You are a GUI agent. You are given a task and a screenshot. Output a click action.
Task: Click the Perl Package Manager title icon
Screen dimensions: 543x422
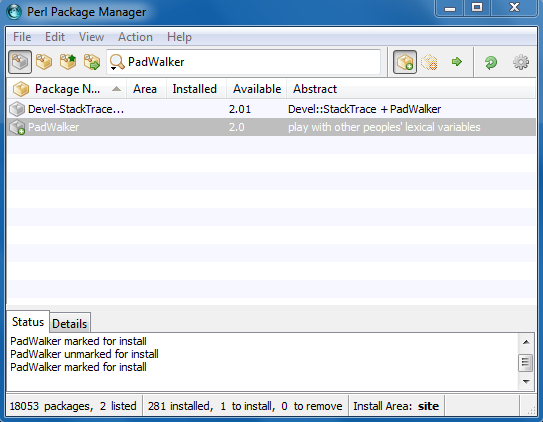(x=14, y=12)
